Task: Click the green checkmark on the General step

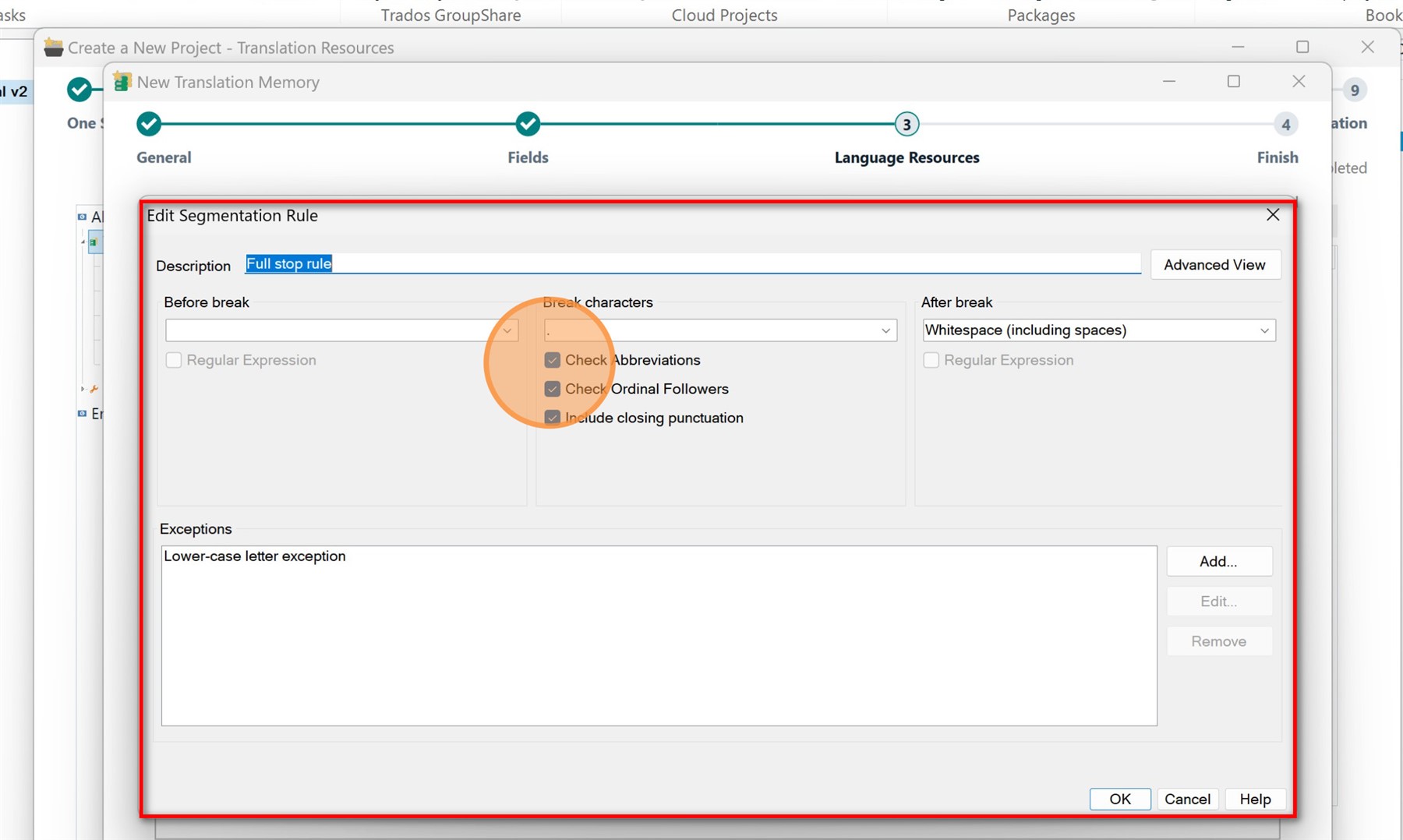Action: (x=148, y=123)
